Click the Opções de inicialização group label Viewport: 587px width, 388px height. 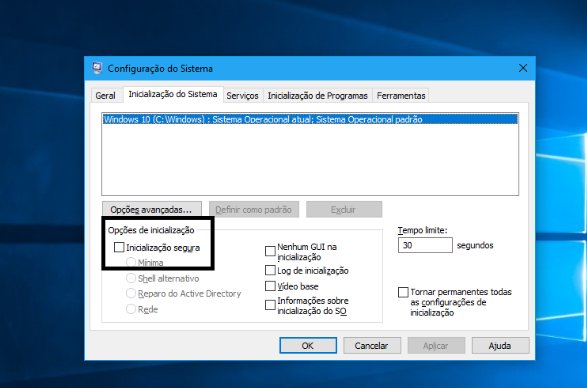pyautogui.click(x=151, y=230)
